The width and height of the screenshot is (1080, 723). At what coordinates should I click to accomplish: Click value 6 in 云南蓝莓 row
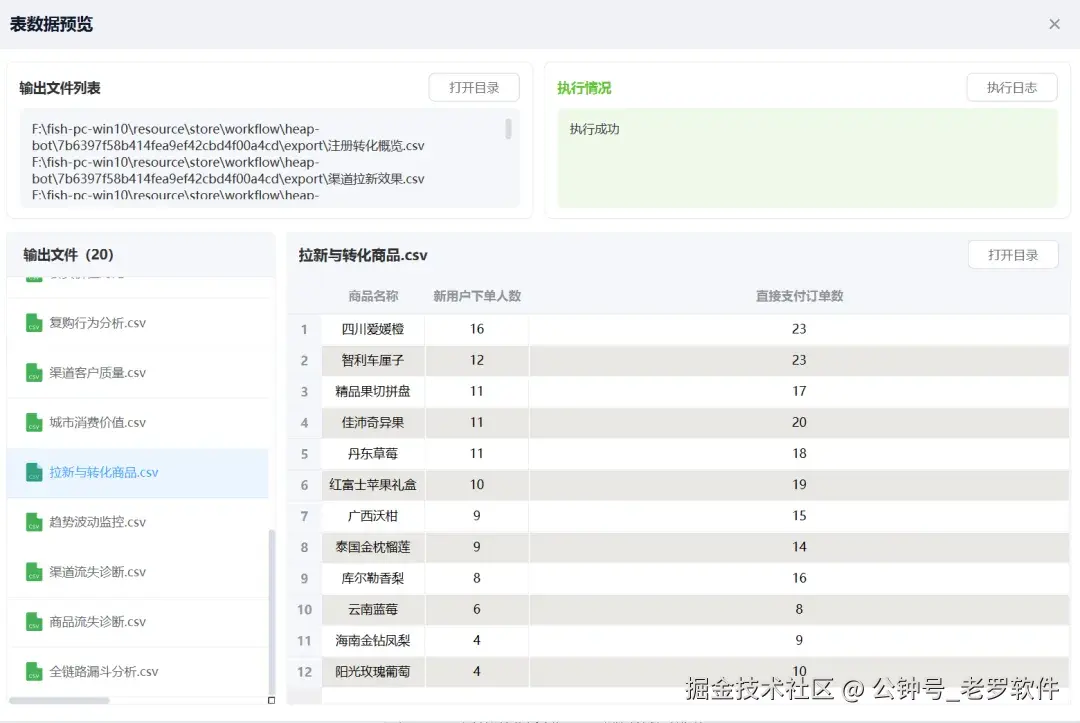click(477, 609)
